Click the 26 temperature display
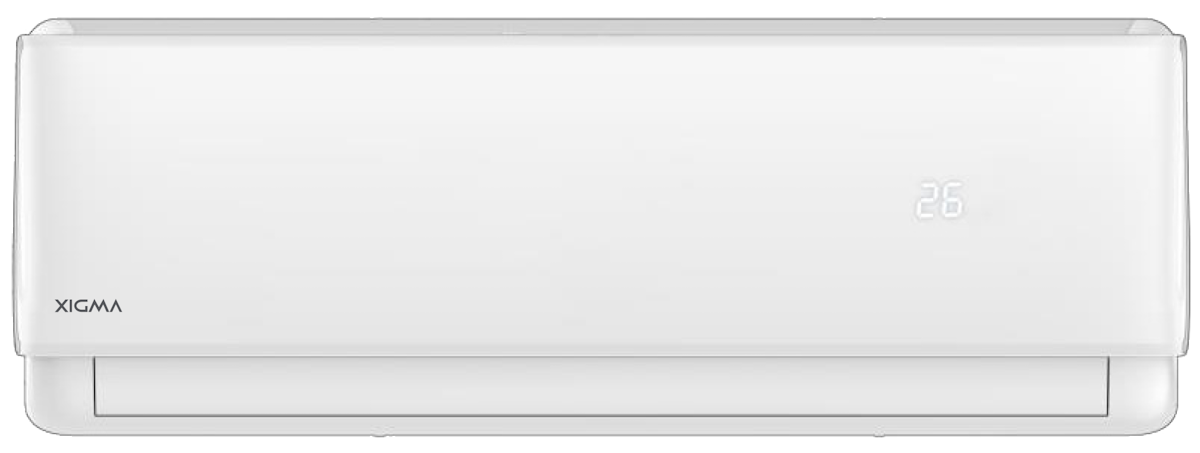 pyautogui.click(x=939, y=202)
